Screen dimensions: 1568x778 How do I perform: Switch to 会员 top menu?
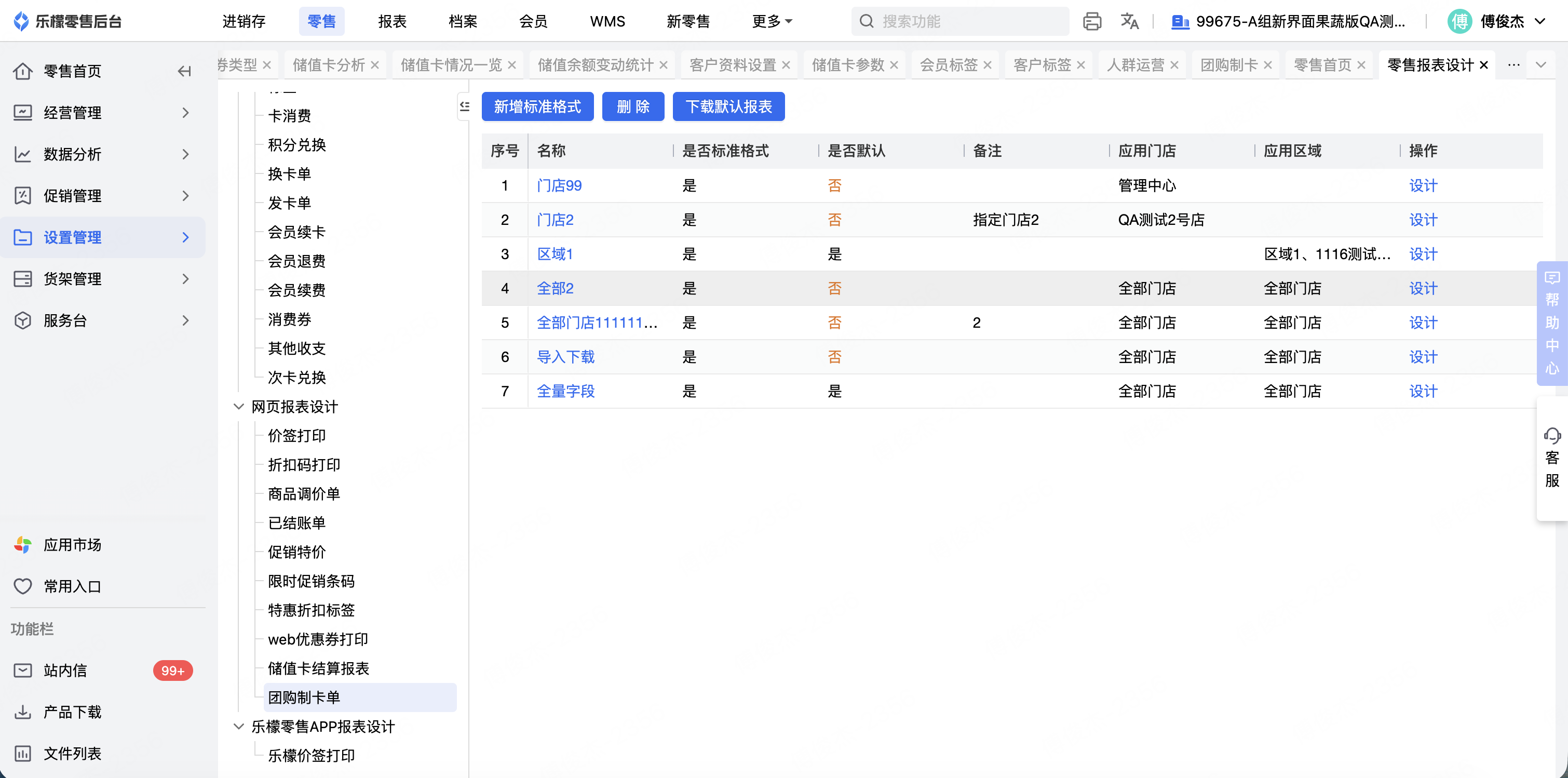click(x=533, y=21)
